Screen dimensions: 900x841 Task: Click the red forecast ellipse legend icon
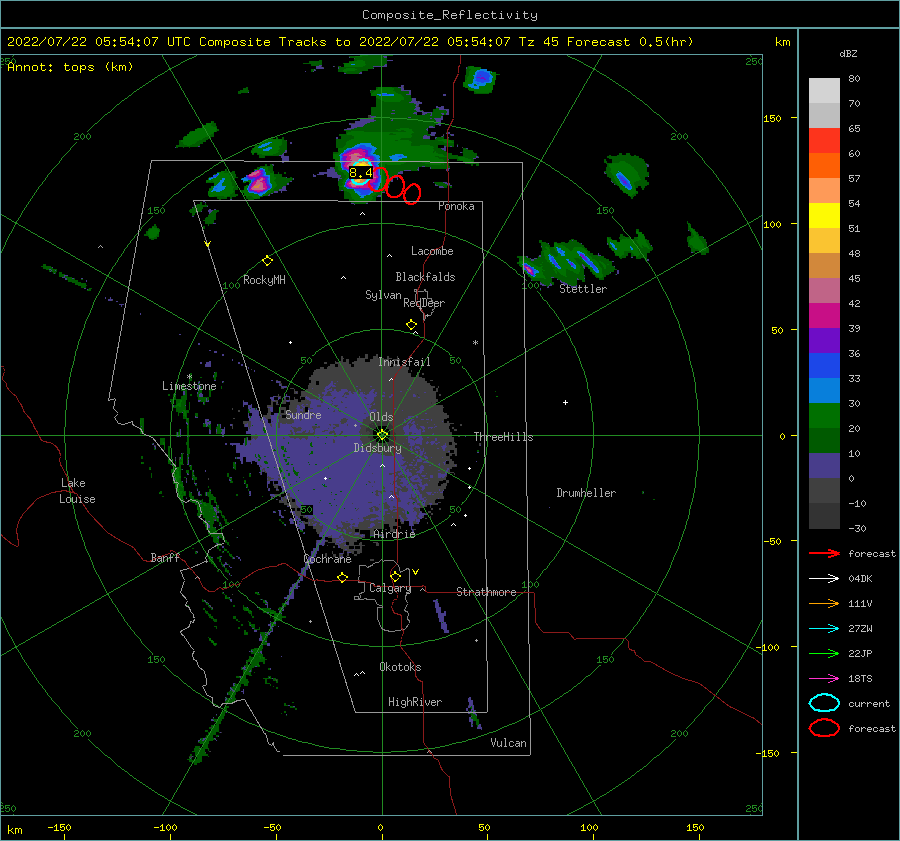824,728
